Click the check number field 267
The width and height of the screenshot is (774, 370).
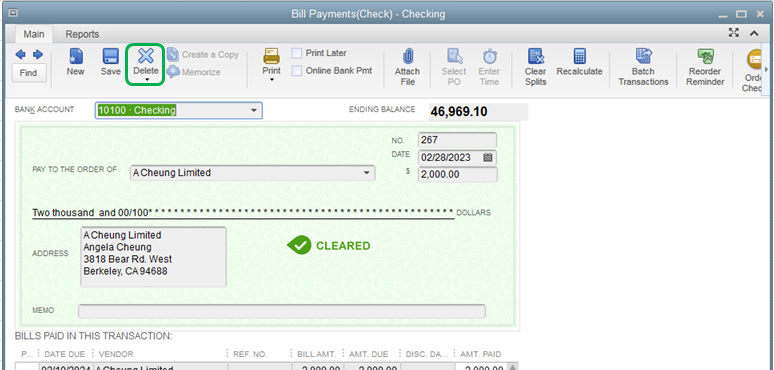pos(457,140)
